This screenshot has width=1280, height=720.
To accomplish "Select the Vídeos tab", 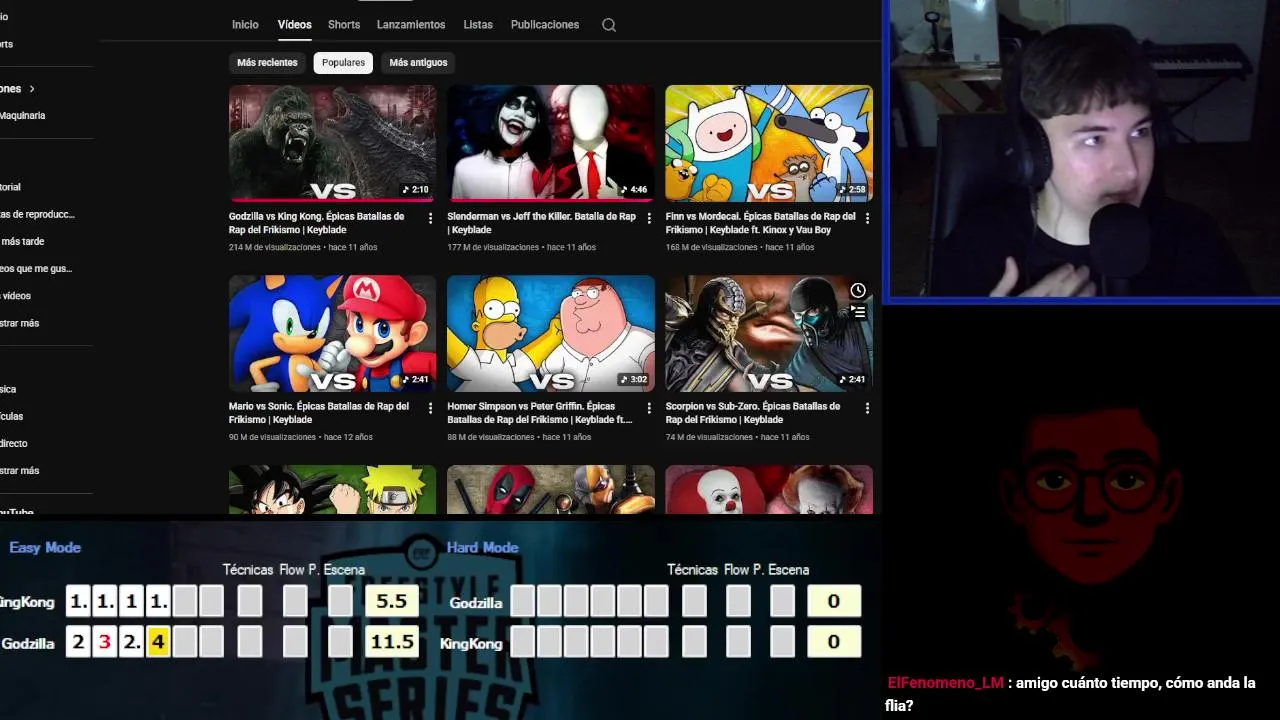I will (x=295, y=25).
